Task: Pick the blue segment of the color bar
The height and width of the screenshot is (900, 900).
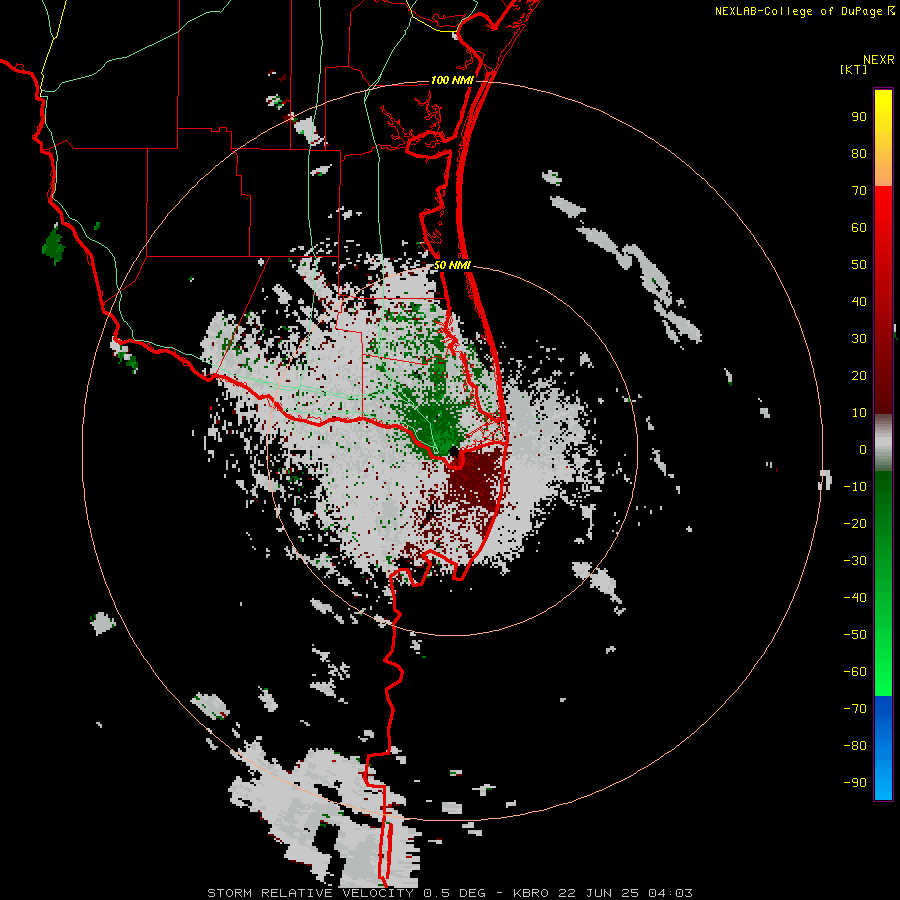Action: (883, 748)
